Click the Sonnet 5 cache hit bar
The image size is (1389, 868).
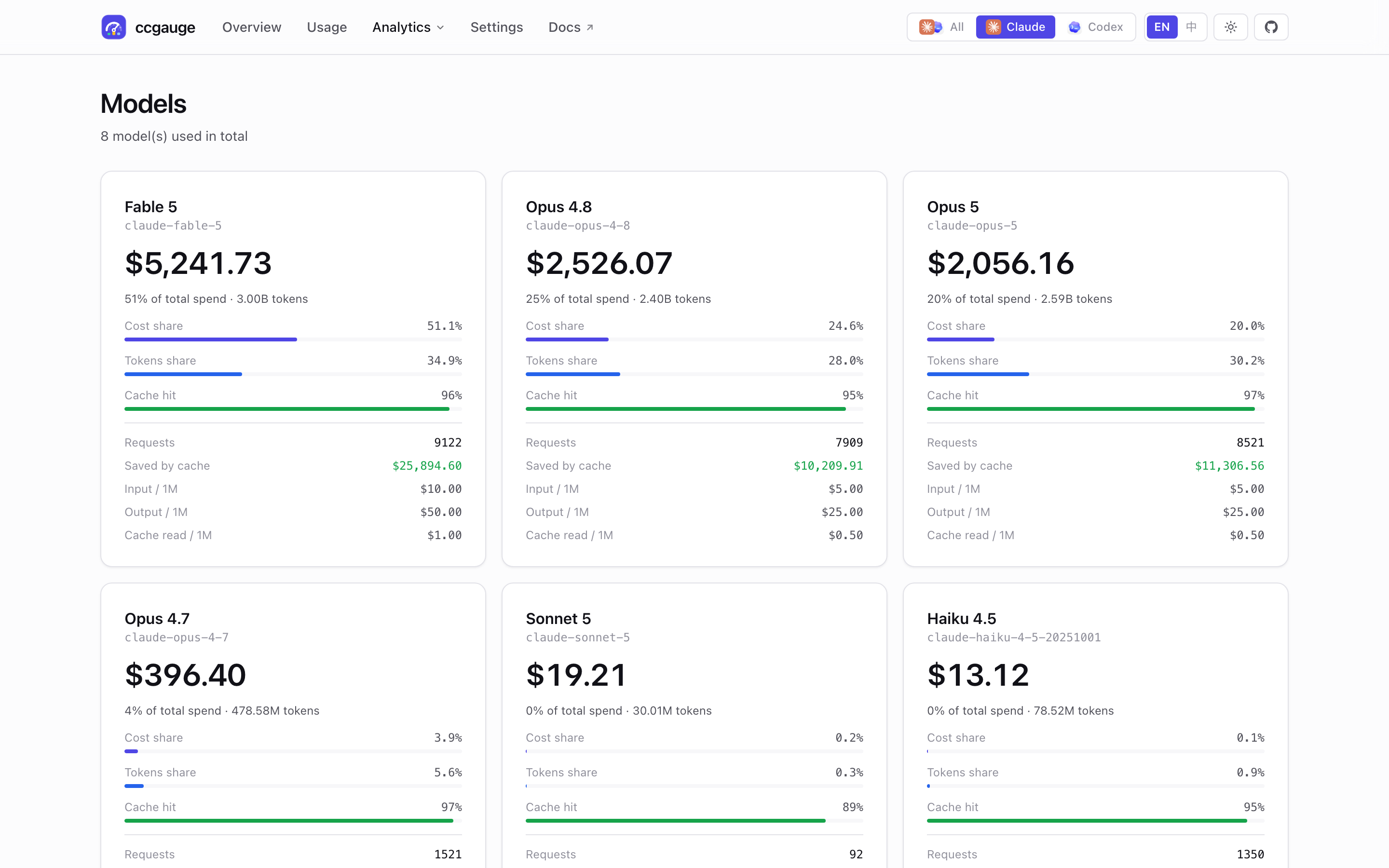click(x=694, y=820)
